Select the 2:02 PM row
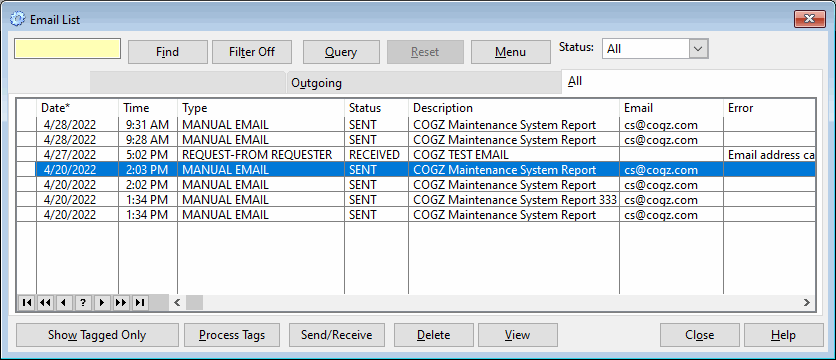This screenshot has width=836, height=360. [415, 185]
